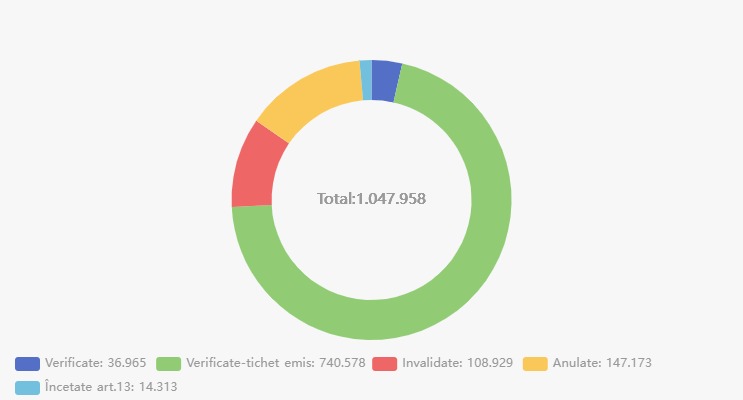Image resolution: width=743 pixels, height=400 pixels.
Task: Toggle the Invalidate legend text
Action: click(x=457, y=363)
